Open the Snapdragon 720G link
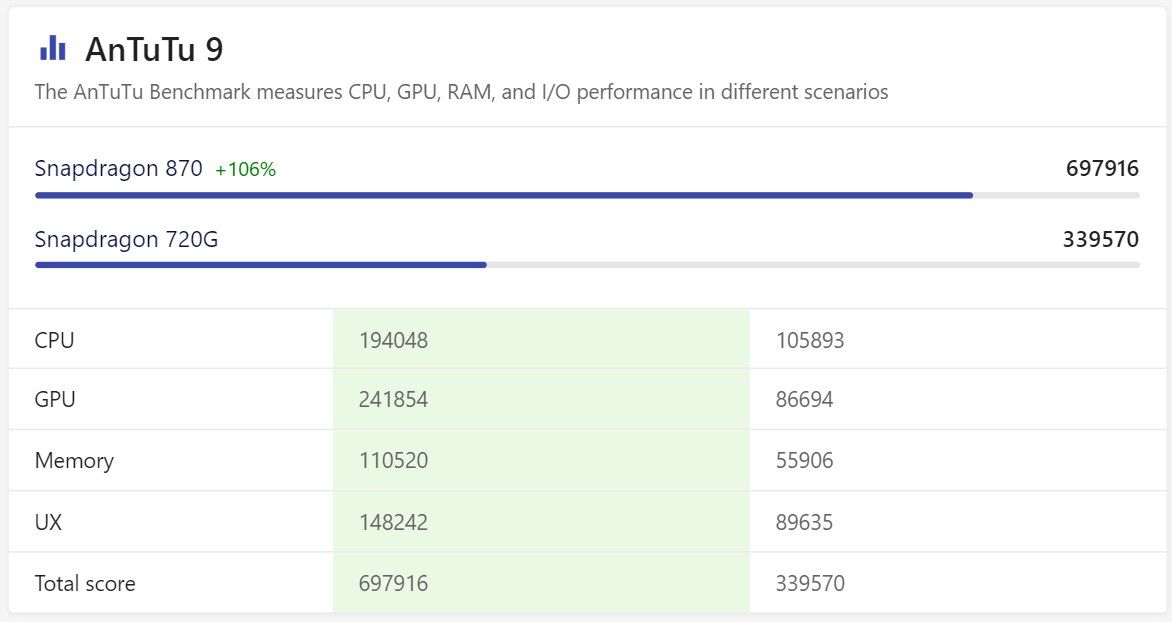The image size is (1172, 622). (126, 239)
